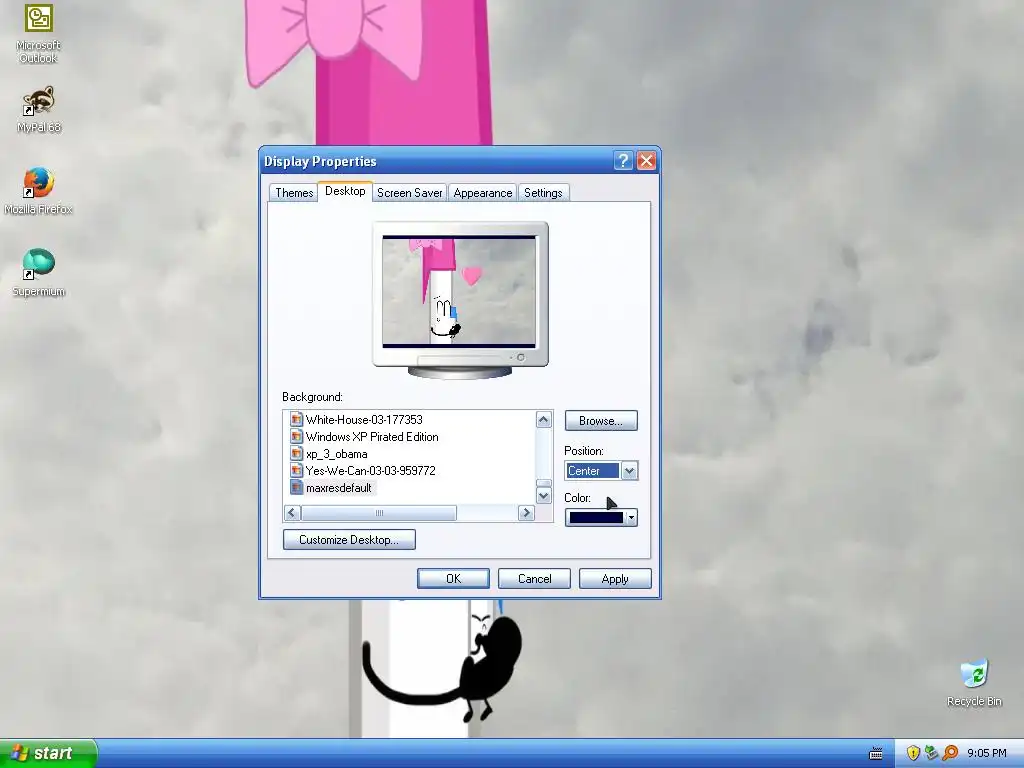Open the Position dropdown showing Center
1024x768 pixels.
(x=629, y=471)
